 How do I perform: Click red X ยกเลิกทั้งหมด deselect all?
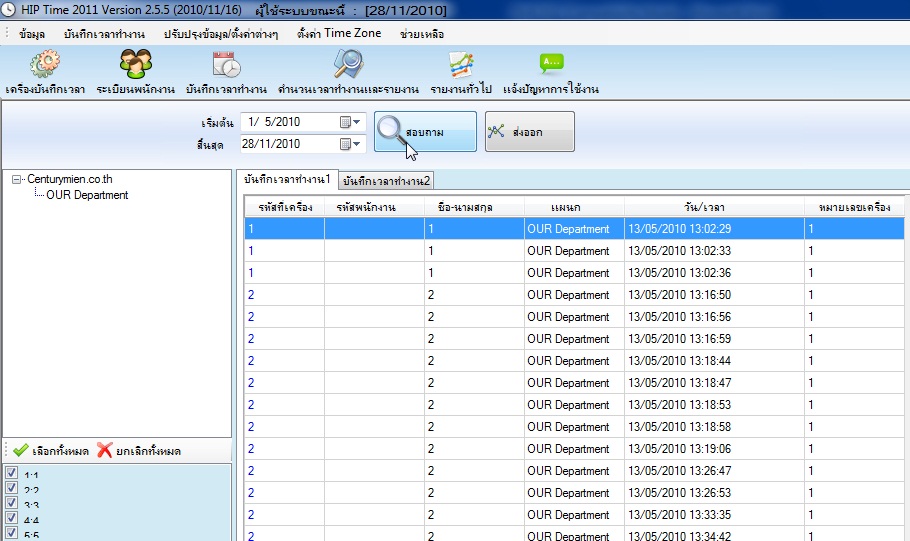(105, 451)
